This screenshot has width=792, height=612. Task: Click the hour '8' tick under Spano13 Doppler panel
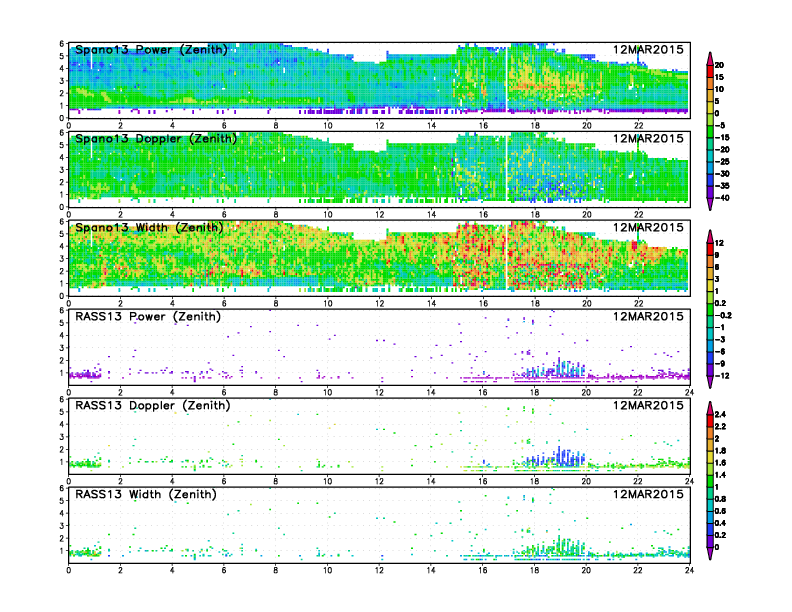[276, 215]
